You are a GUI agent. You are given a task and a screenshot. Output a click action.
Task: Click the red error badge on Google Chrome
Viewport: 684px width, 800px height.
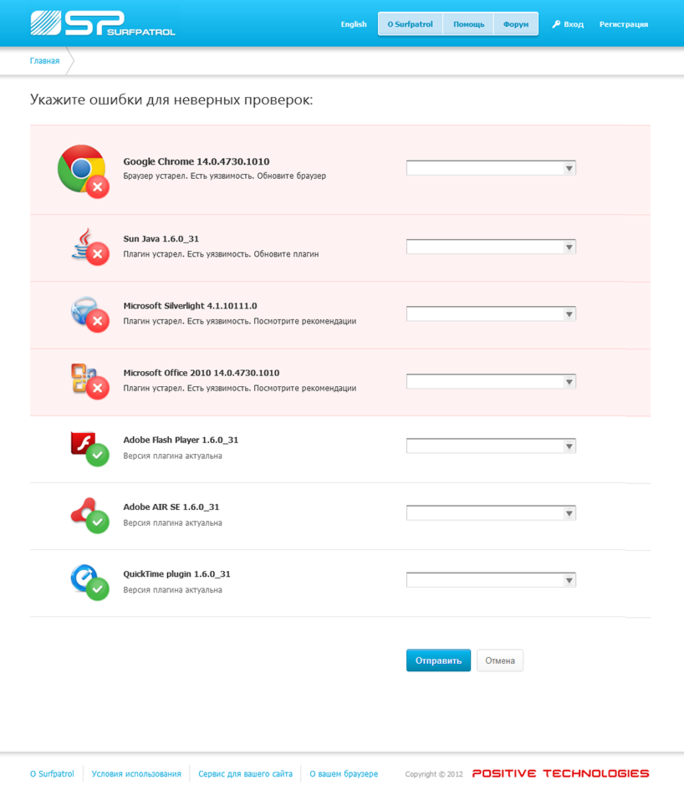98,184
